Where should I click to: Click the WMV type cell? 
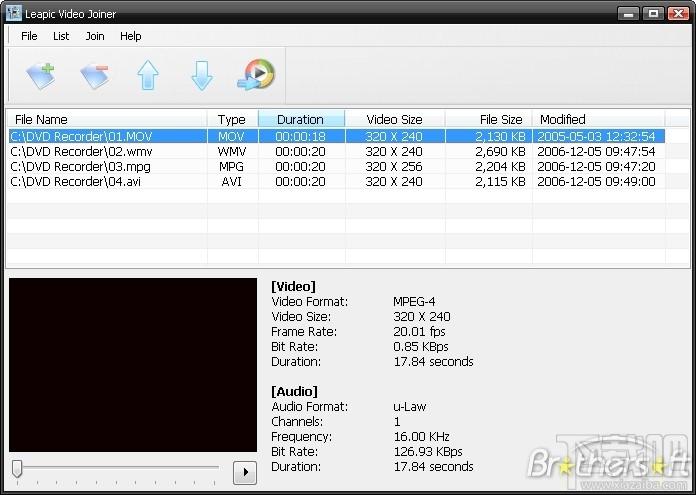click(231, 151)
